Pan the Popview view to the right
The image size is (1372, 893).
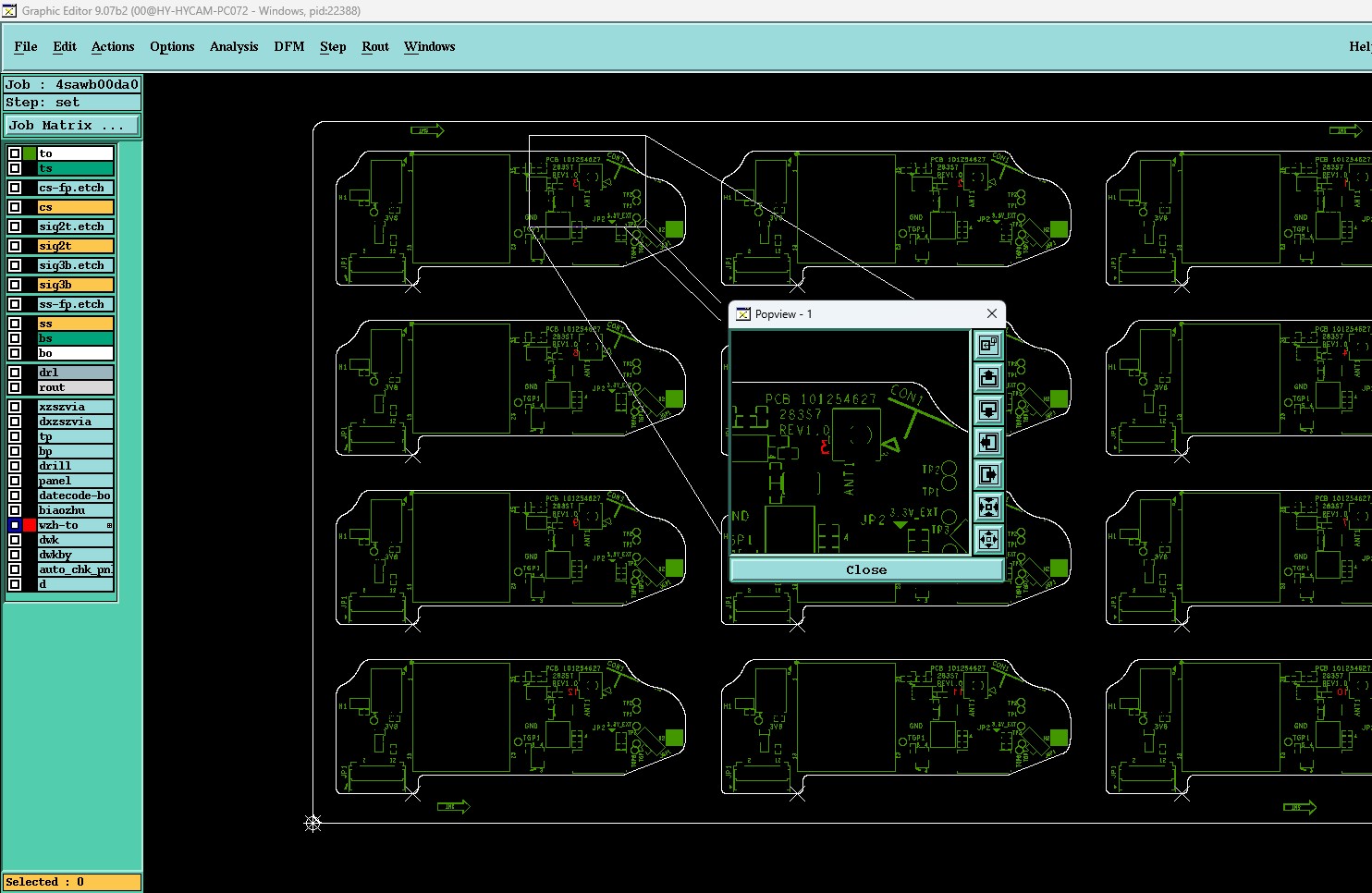[988, 474]
